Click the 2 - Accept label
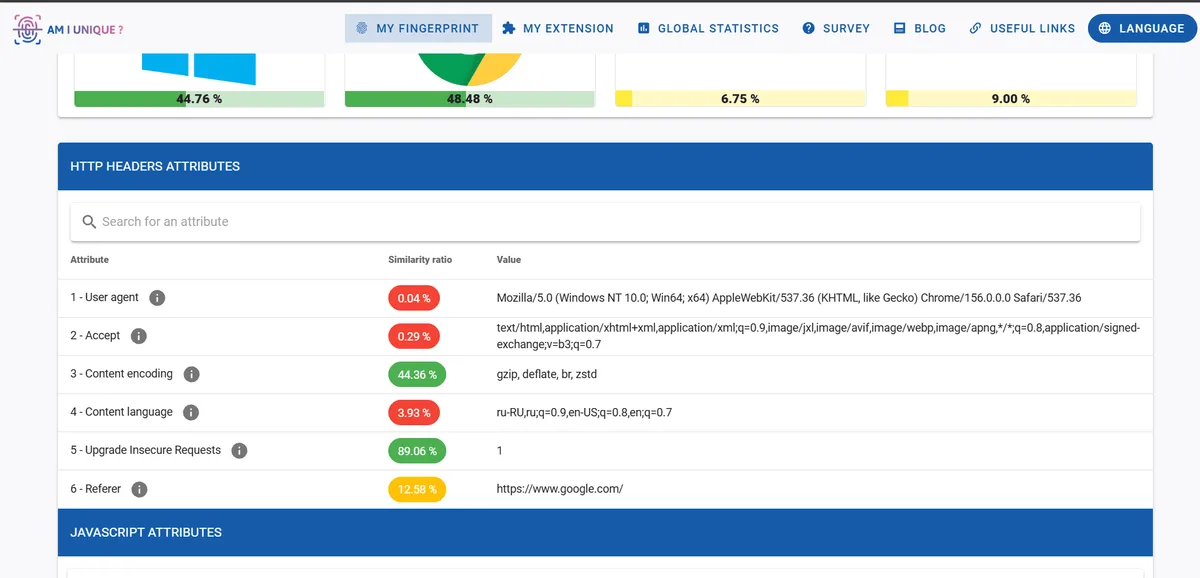 point(95,336)
